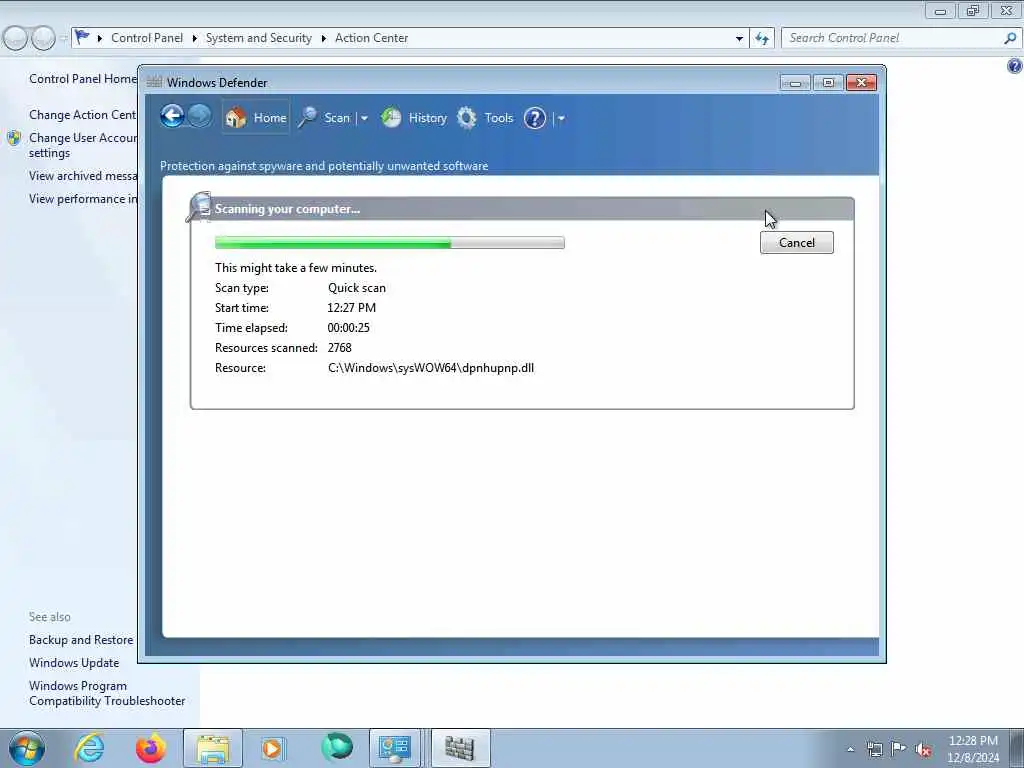Click the UAC shield icon in sidebar
1024x768 pixels.
point(14,138)
